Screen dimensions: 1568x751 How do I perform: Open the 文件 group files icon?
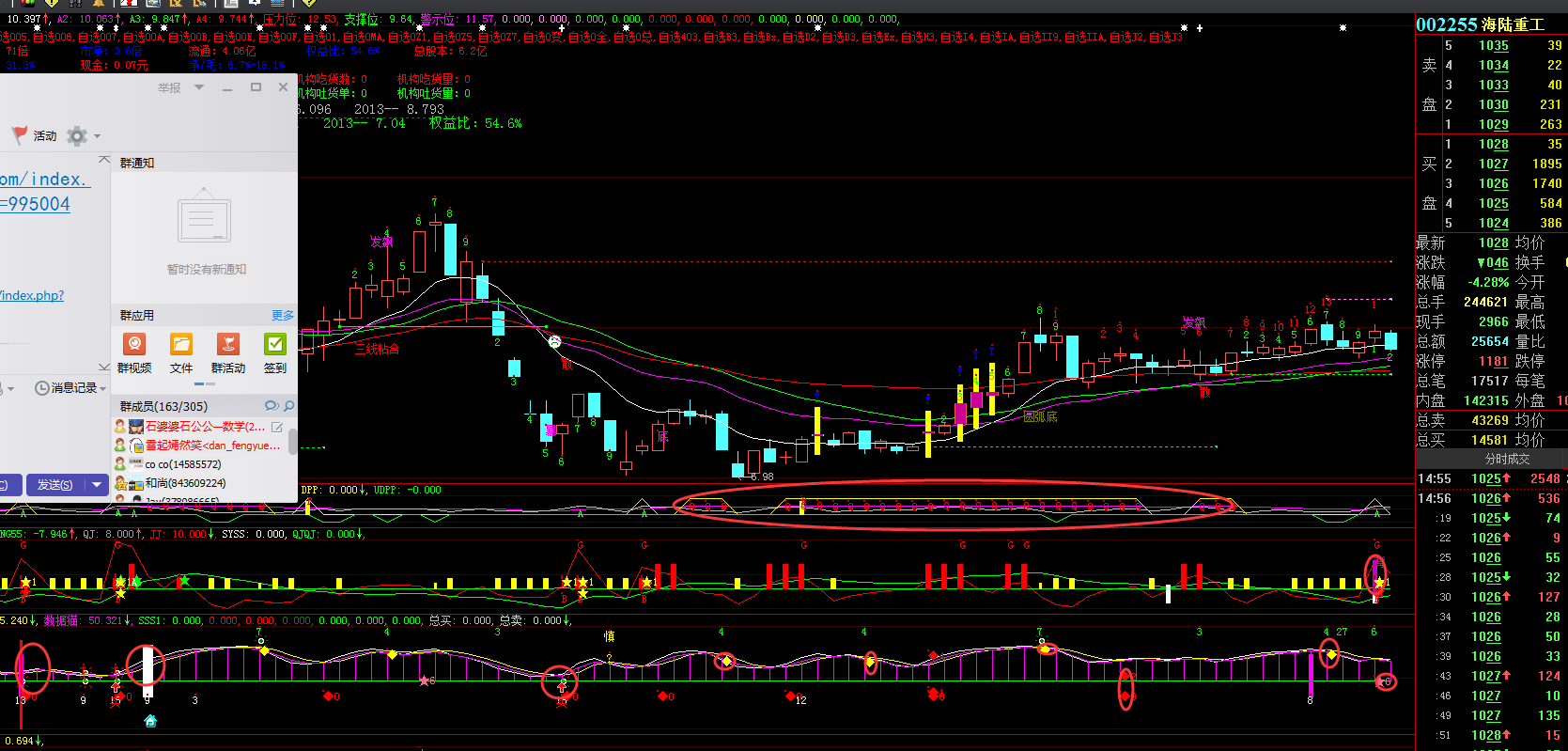(181, 344)
